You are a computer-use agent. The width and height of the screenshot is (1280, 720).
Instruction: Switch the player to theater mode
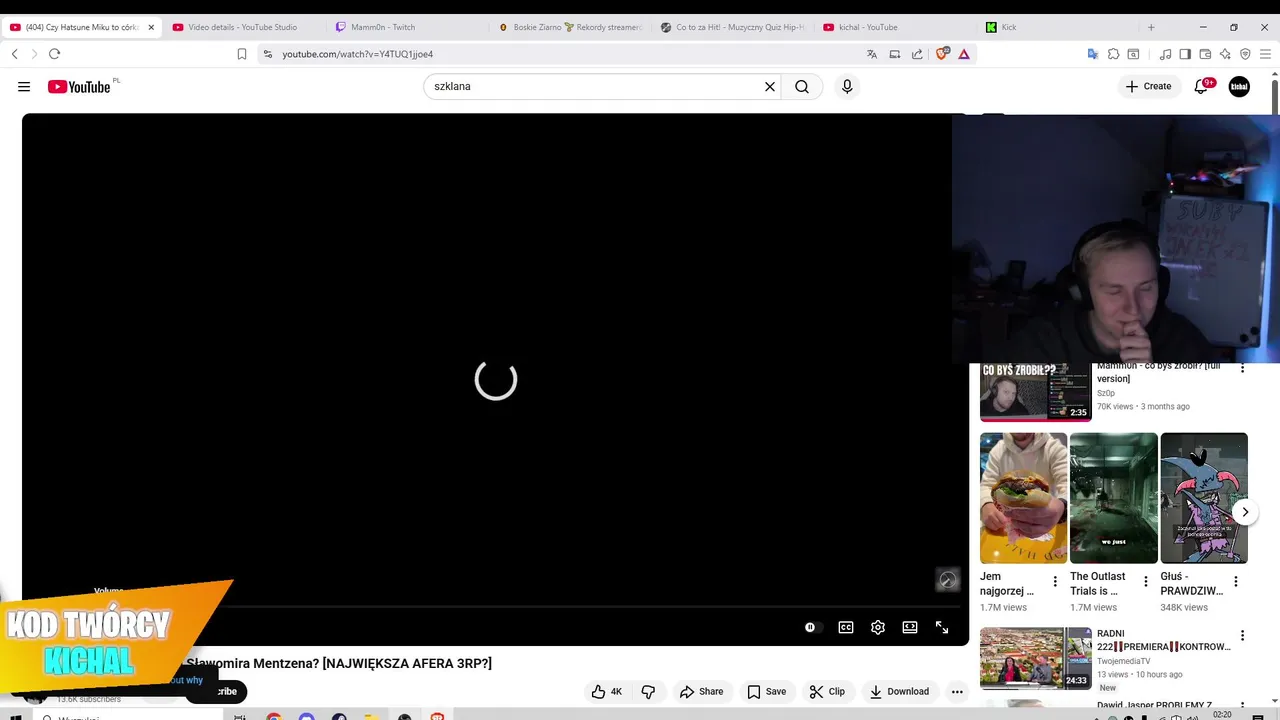(x=910, y=627)
